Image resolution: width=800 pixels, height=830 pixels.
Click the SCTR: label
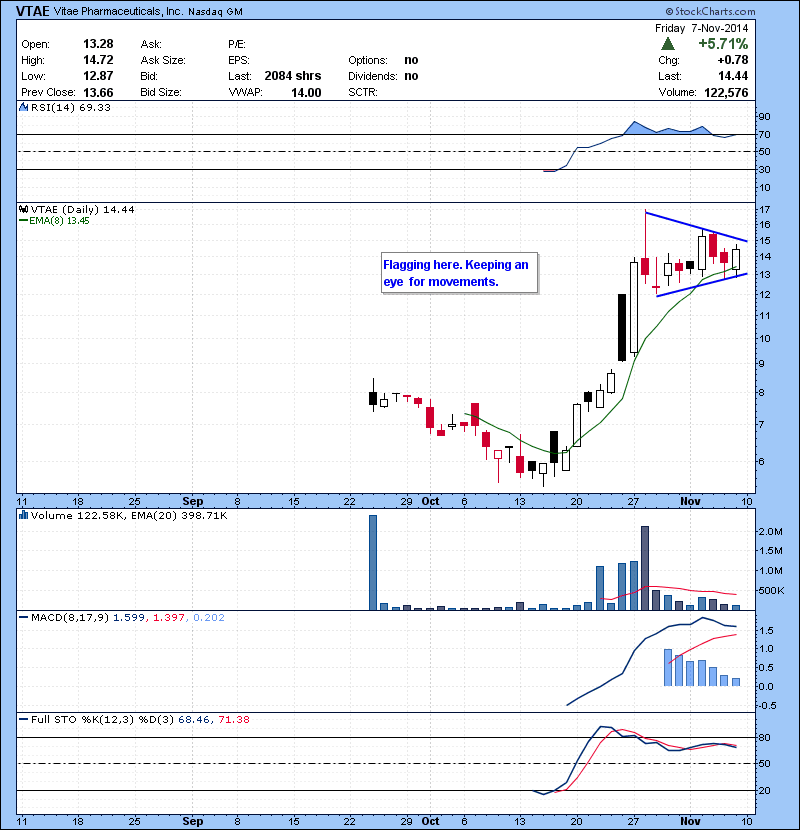click(363, 92)
